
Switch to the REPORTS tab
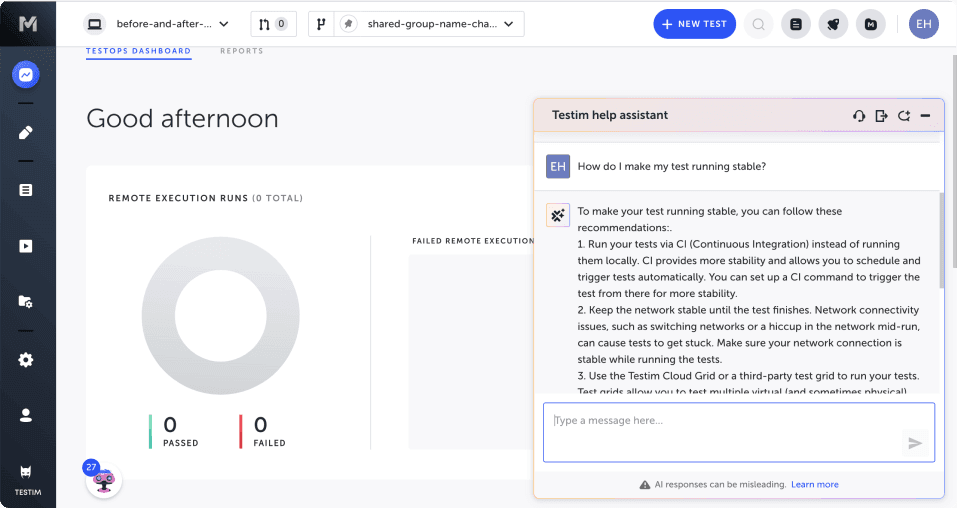point(242,51)
